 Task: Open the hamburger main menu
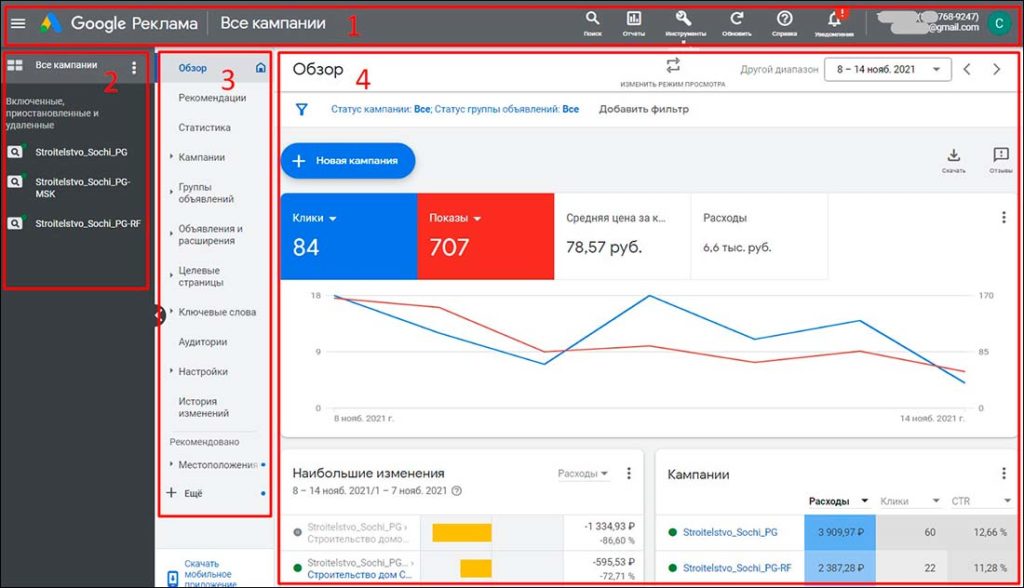coord(18,24)
